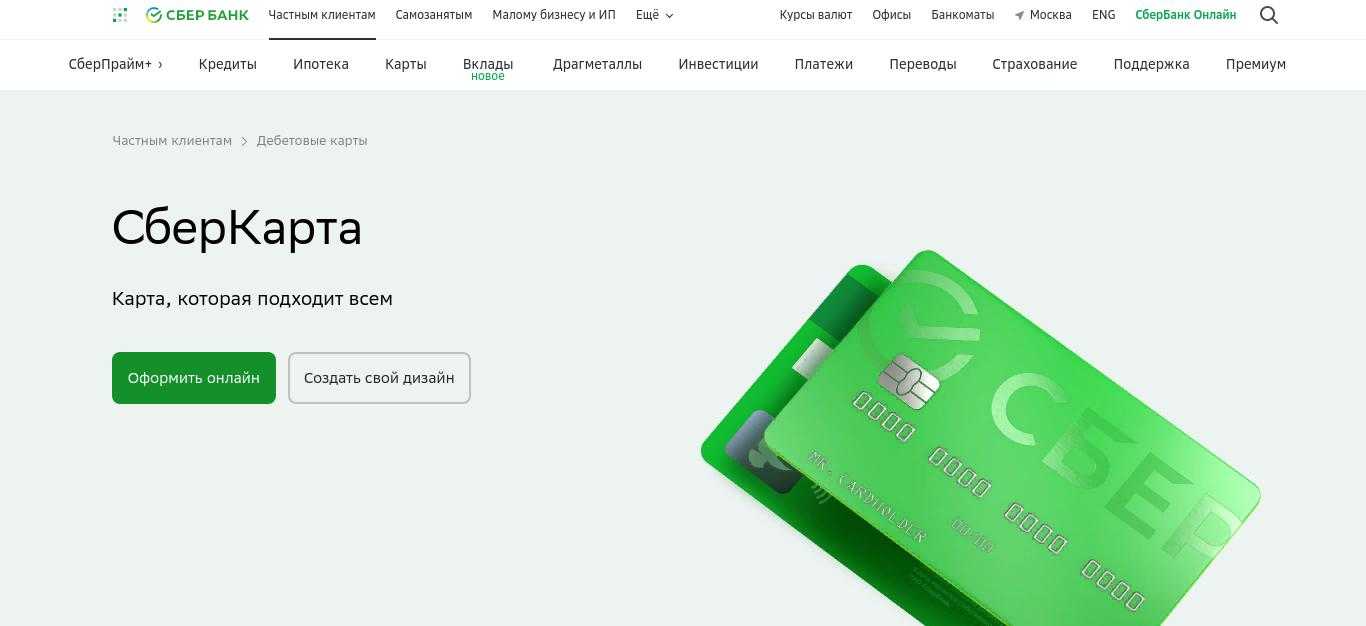Viewport: 1366px width, 626px height.
Task: Open the Страхование menu item
Action: pos(1035,64)
